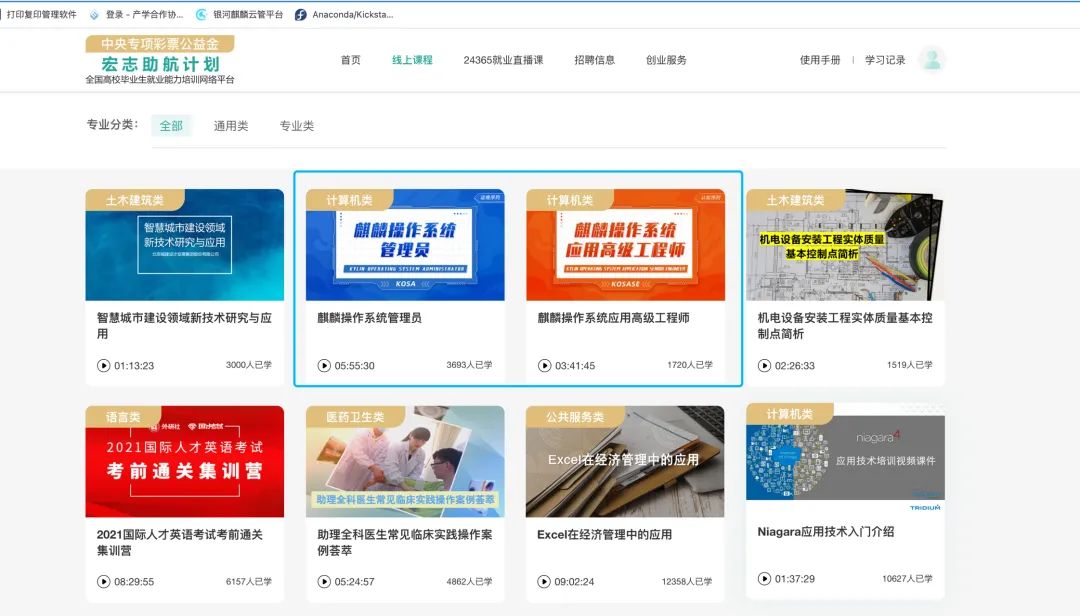Screen dimensions: 1080x616
Task: Click the user avatar profile icon
Action: click(932, 60)
